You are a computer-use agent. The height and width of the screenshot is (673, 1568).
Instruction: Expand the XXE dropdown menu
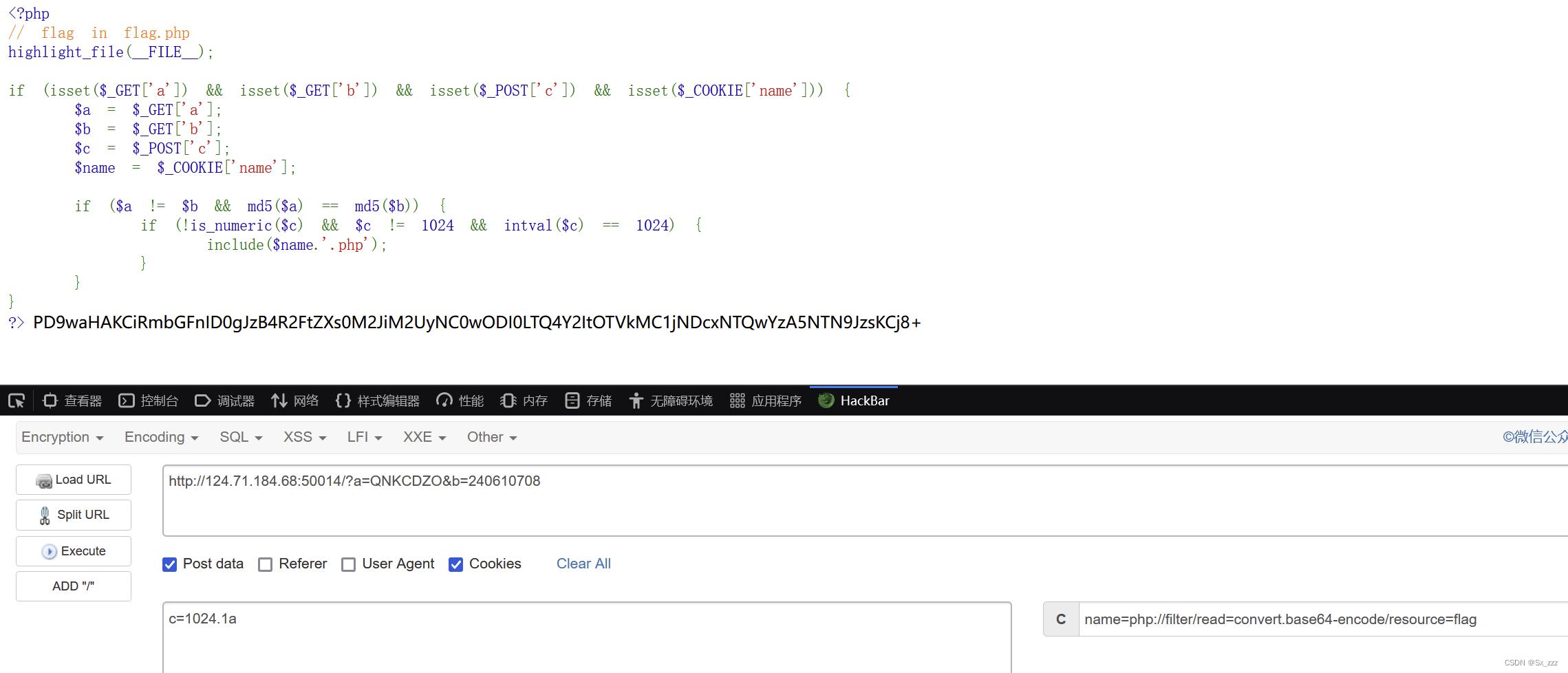(425, 437)
